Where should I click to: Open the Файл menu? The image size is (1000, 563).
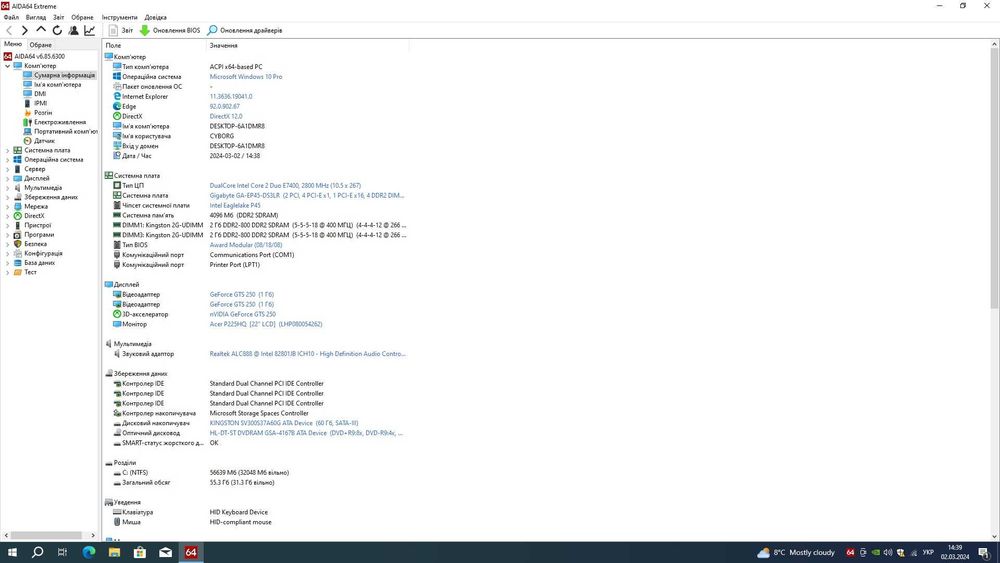pyautogui.click(x=11, y=17)
